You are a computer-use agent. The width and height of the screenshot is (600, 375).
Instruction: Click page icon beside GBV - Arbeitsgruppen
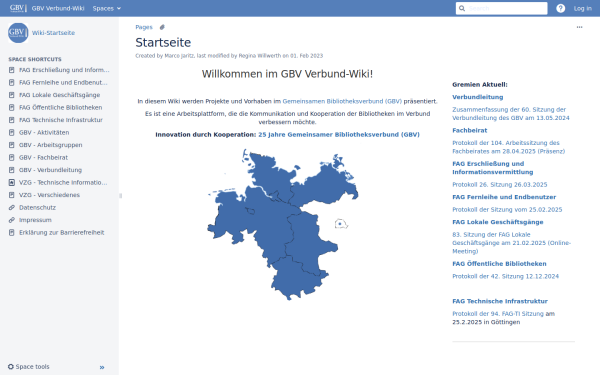click(11, 145)
